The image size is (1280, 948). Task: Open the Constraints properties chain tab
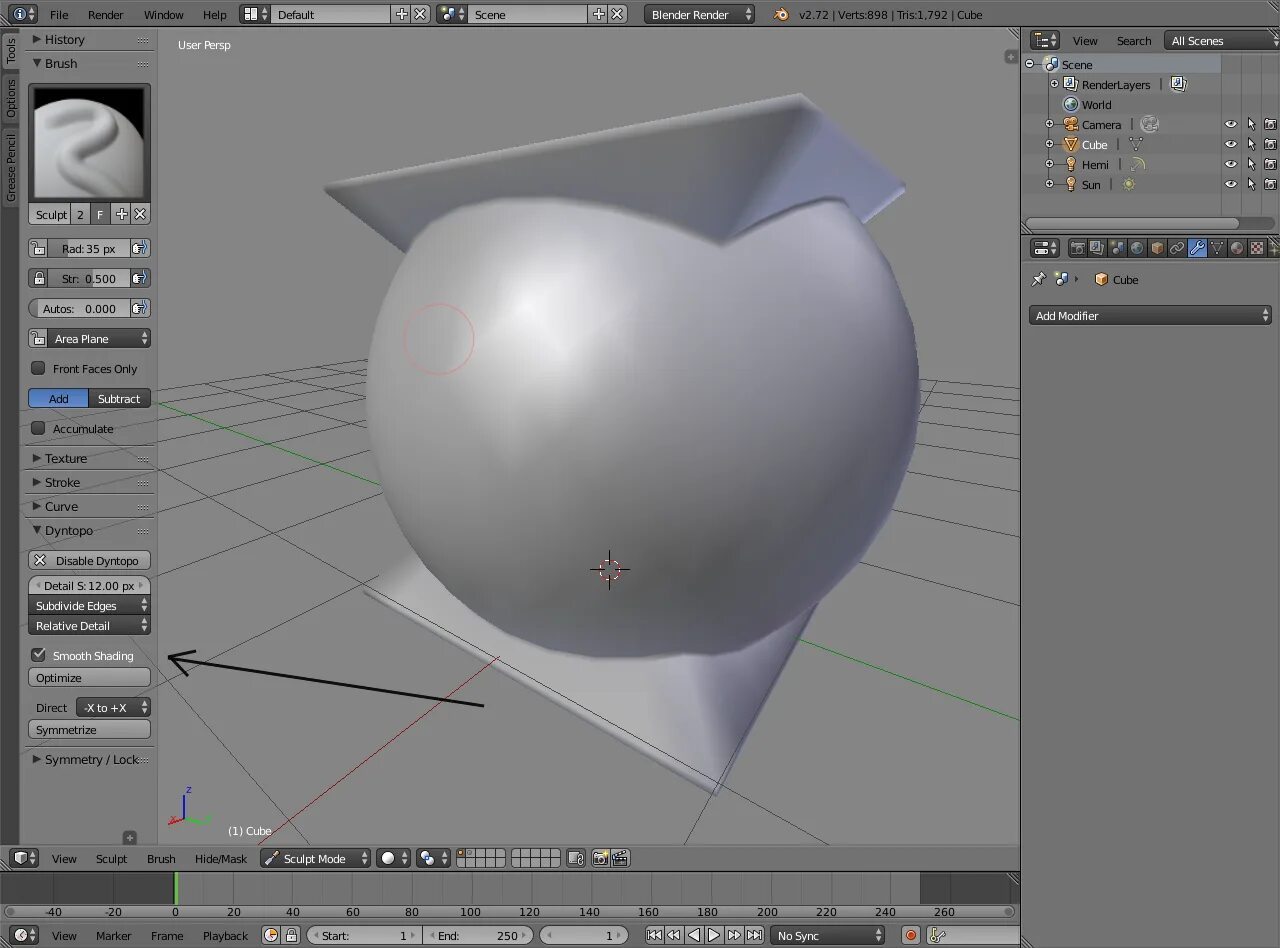pyautogui.click(x=1177, y=248)
